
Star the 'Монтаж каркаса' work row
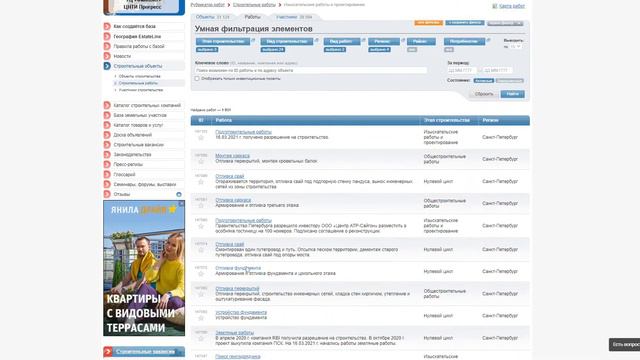[x=201, y=162]
